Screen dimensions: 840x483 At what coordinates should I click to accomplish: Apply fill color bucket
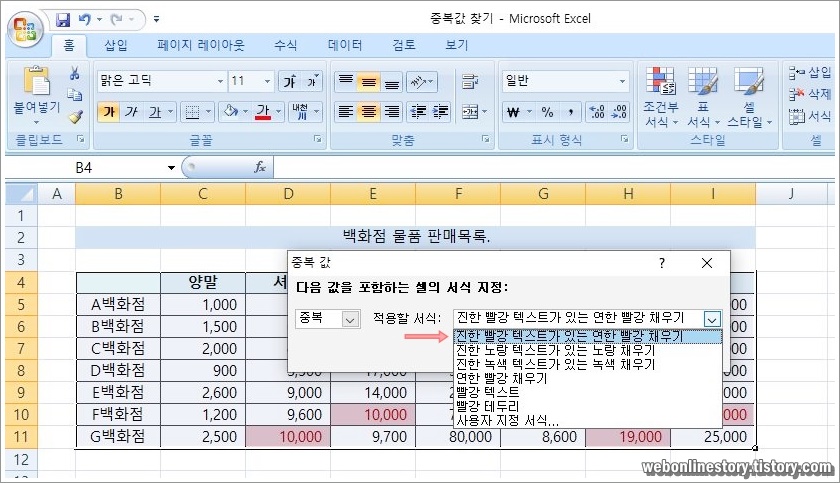230,111
